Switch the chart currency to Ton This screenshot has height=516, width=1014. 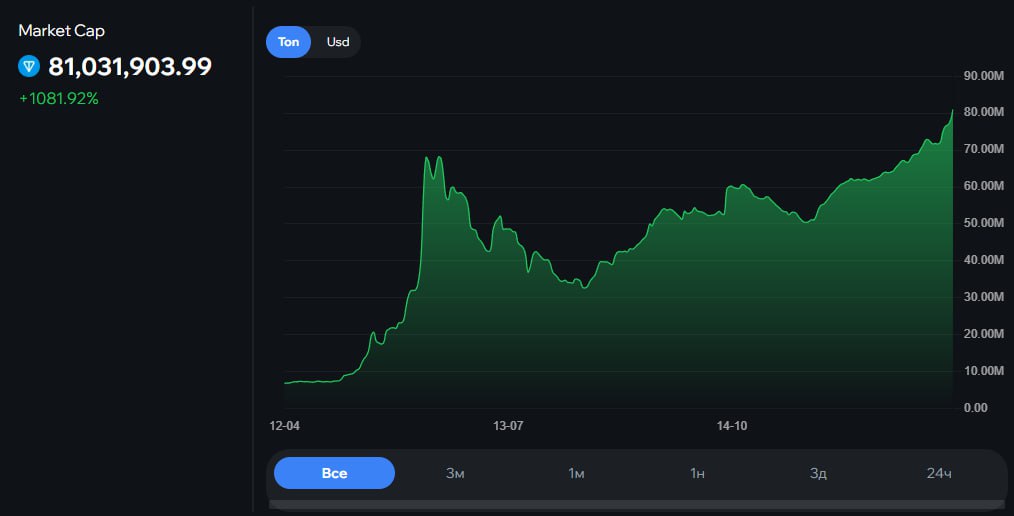coord(288,42)
